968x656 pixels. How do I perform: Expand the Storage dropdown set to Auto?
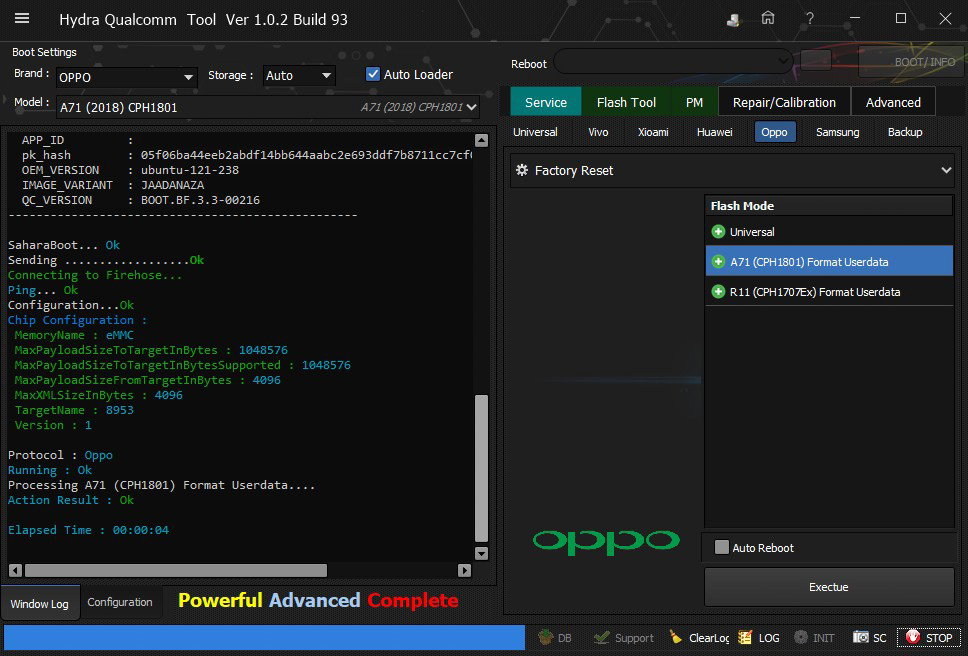(298, 76)
